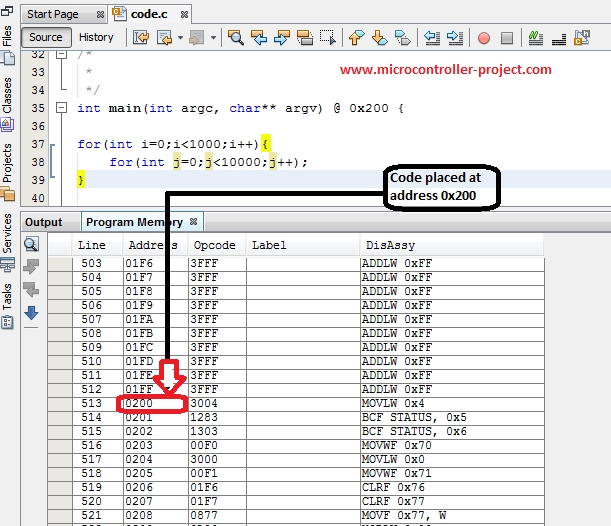Click Go to Header/Source icon
This screenshot has height=526, width=611.
582,38
